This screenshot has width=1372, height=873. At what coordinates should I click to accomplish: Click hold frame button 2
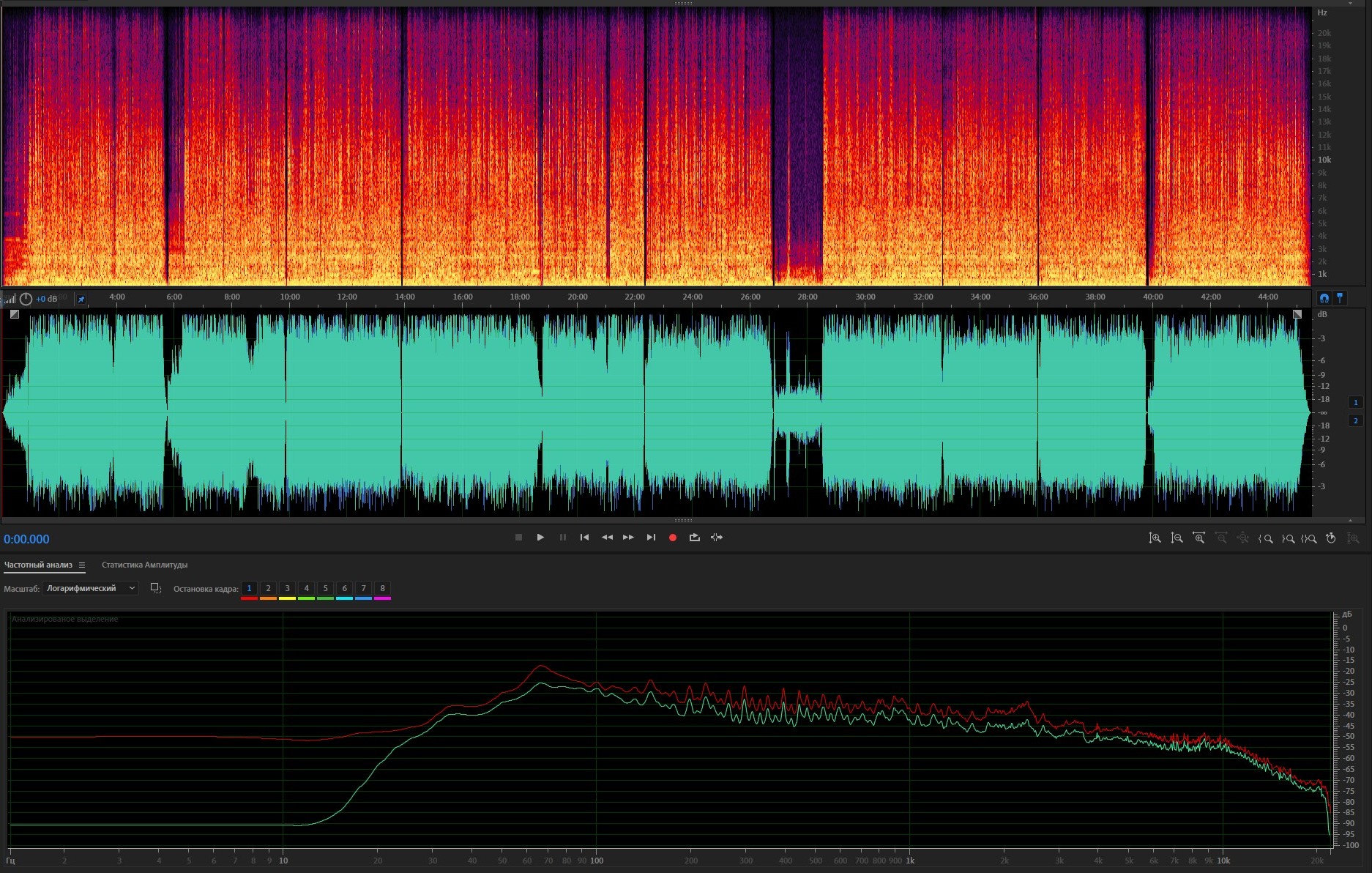(268, 588)
